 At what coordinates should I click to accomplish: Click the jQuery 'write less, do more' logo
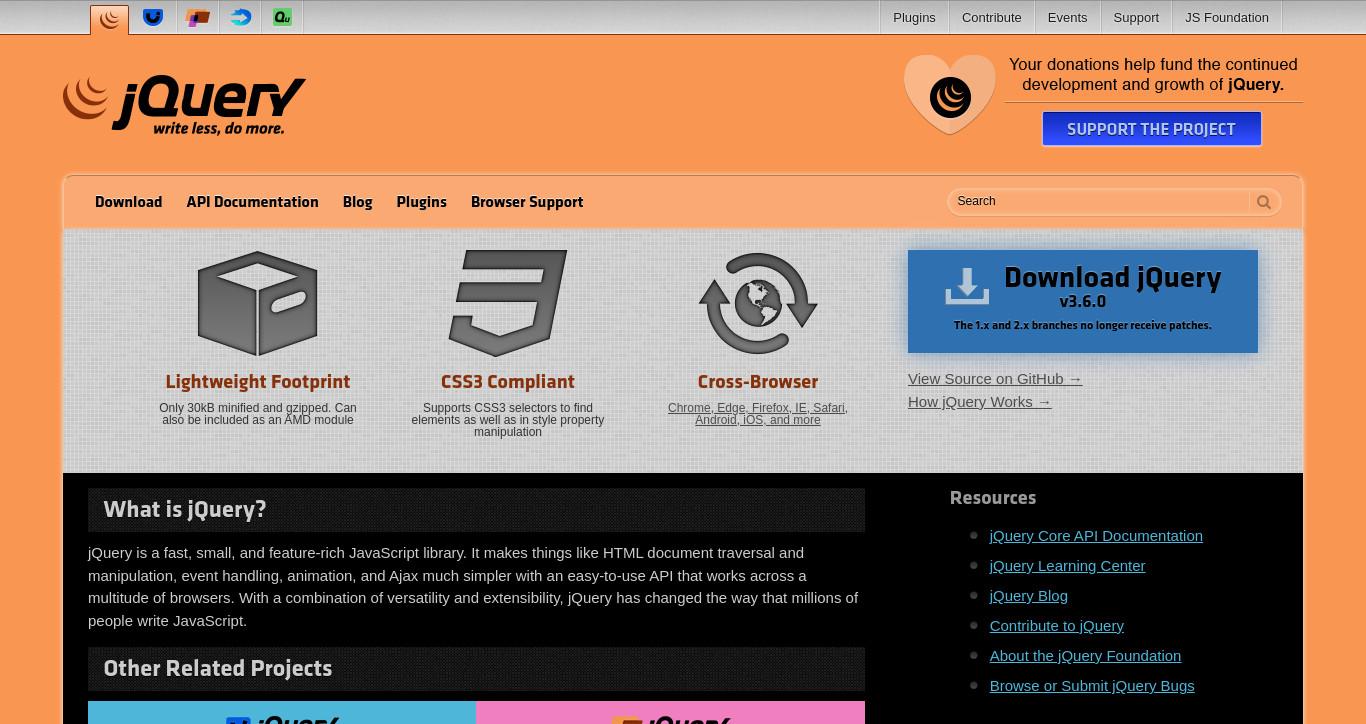pos(184,104)
